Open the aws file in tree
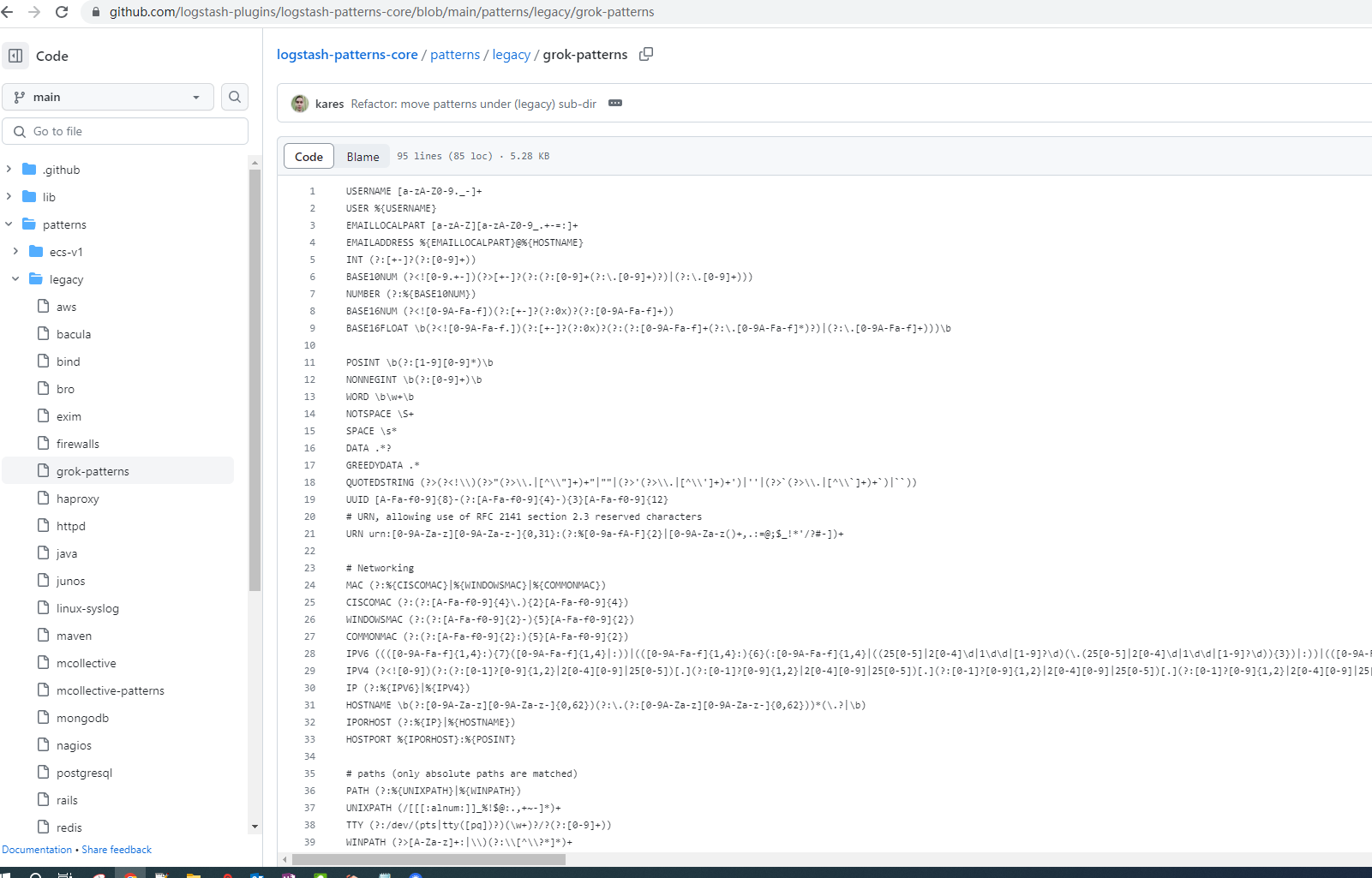The height and width of the screenshot is (878, 1372). tap(66, 307)
